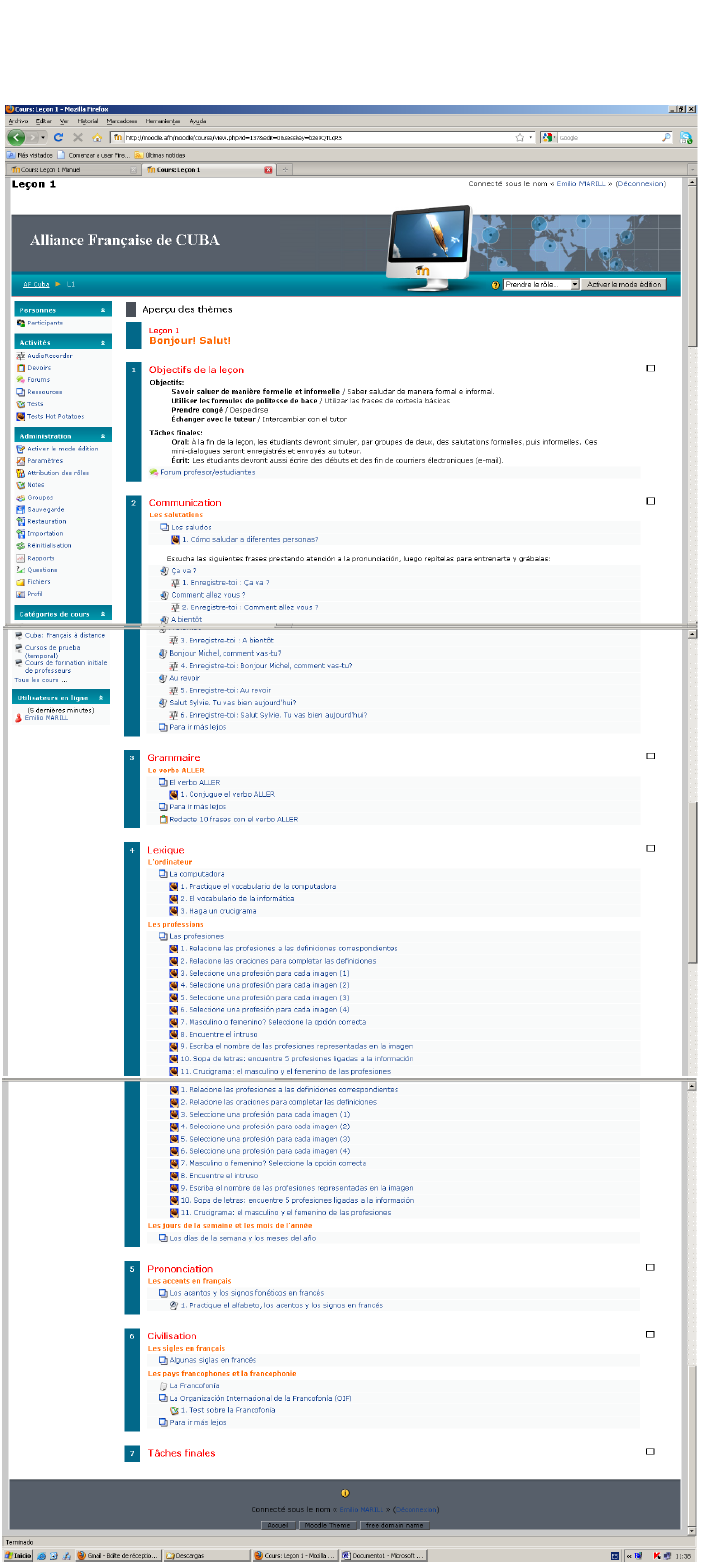The width and height of the screenshot is (702, 1567).
Task: Click the help icon beside role dropdown
Action: [495, 285]
